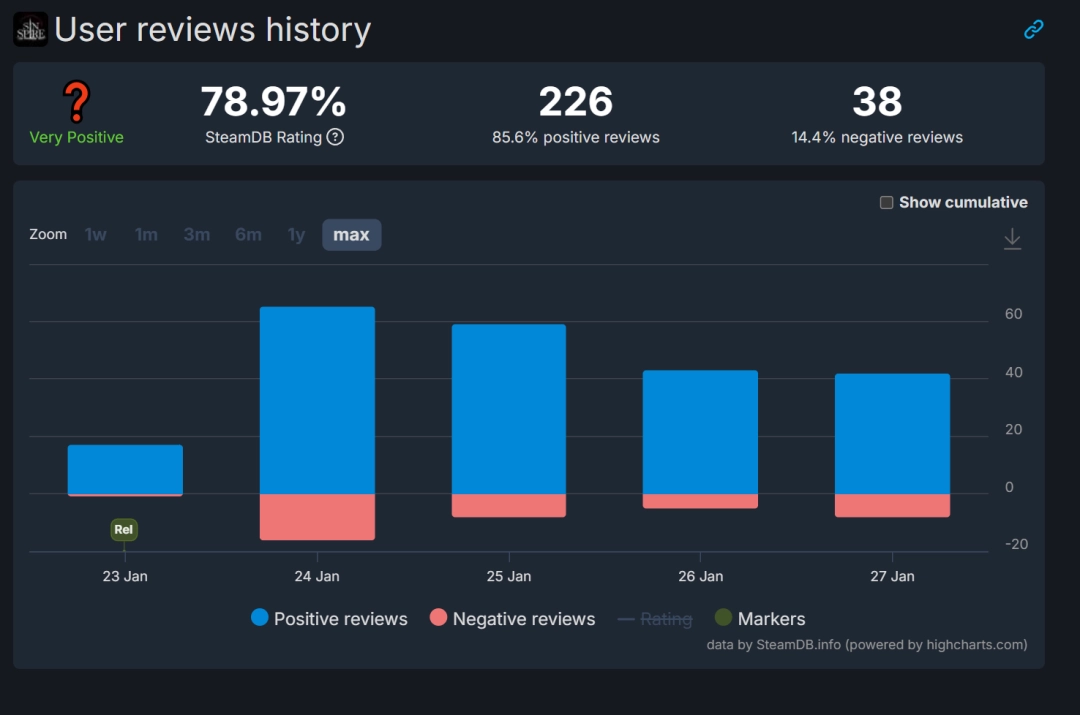Click the green Rel release marker
The width and height of the screenshot is (1080, 715).
[x=123, y=529]
